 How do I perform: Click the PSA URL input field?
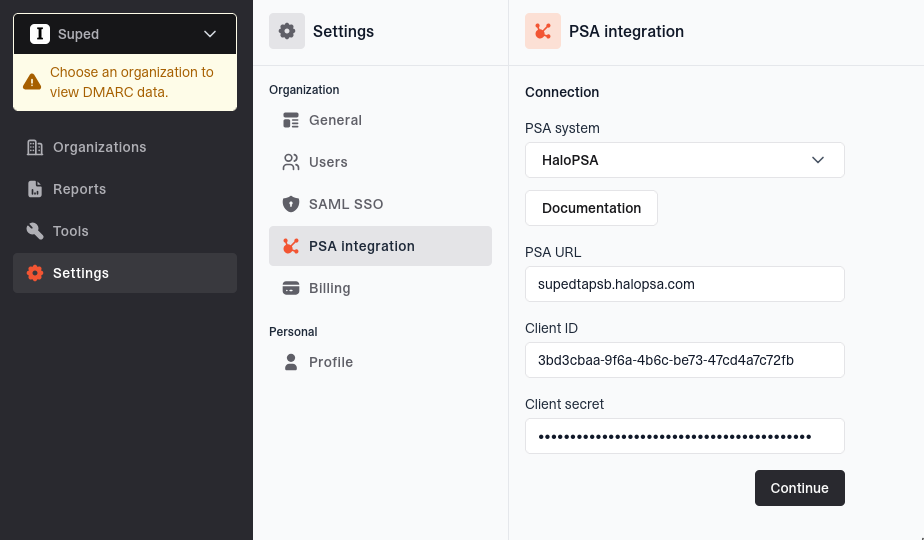click(x=685, y=284)
